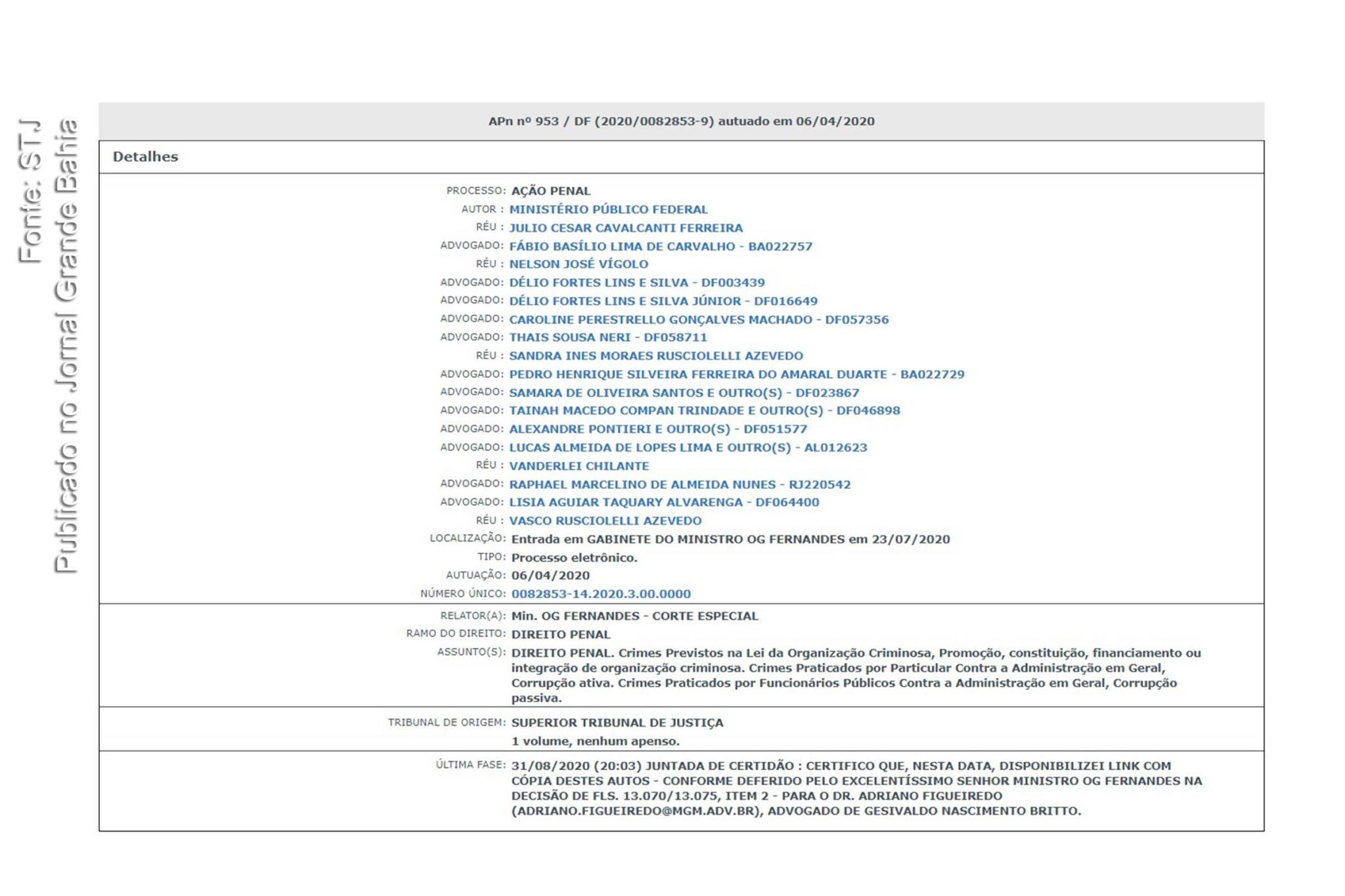The image size is (1345, 896).
Task: Click the Detalhes section header
Action: [x=145, y=157]
